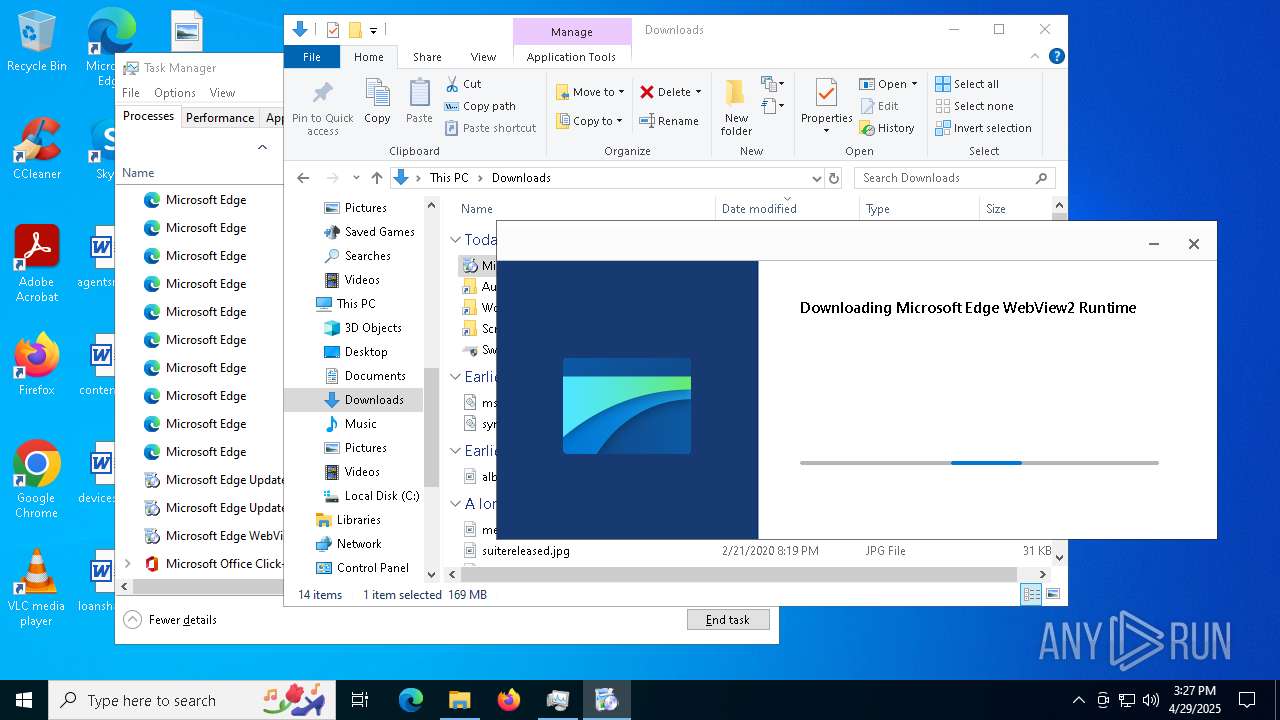Open Task View on taskbar
This screenshot has height=720, width=1280.
point(360,700)
